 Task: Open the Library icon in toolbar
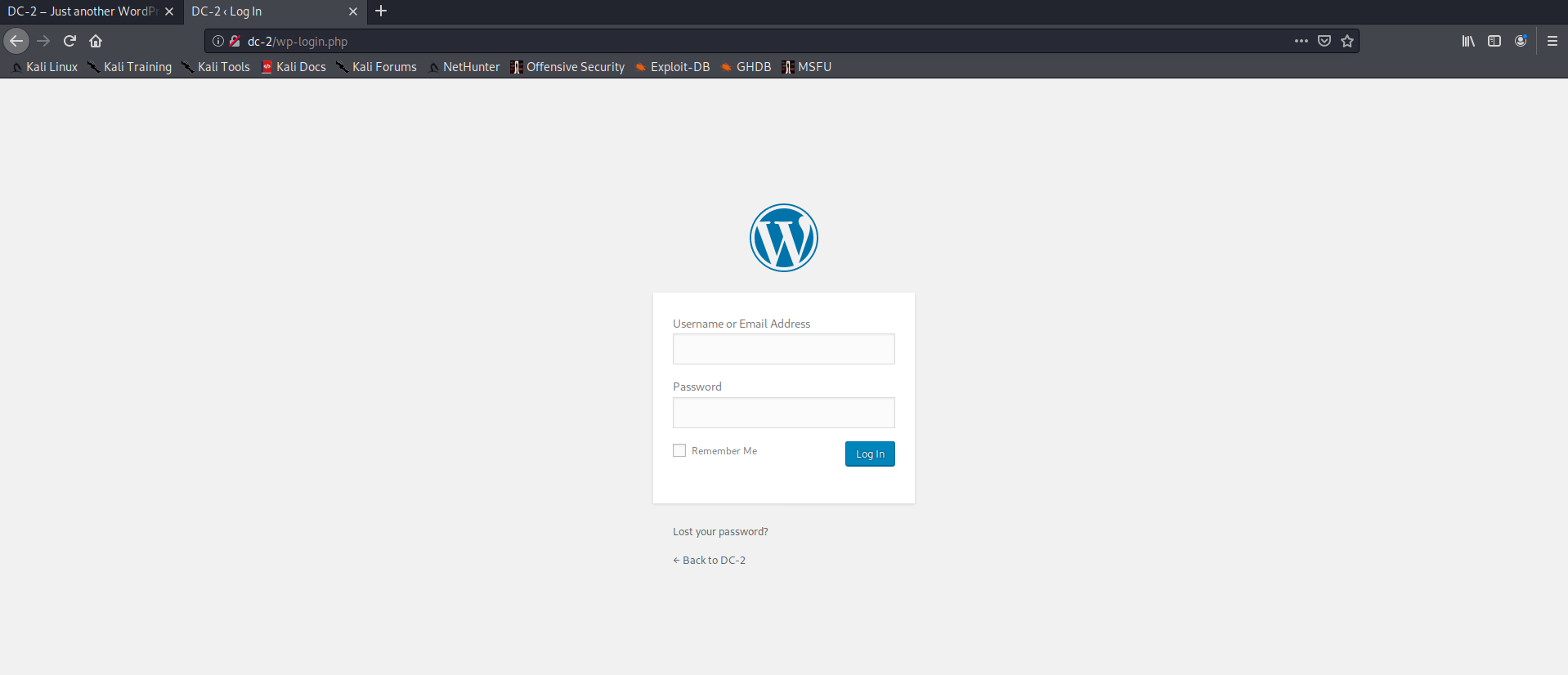[x=1468, y=41]
